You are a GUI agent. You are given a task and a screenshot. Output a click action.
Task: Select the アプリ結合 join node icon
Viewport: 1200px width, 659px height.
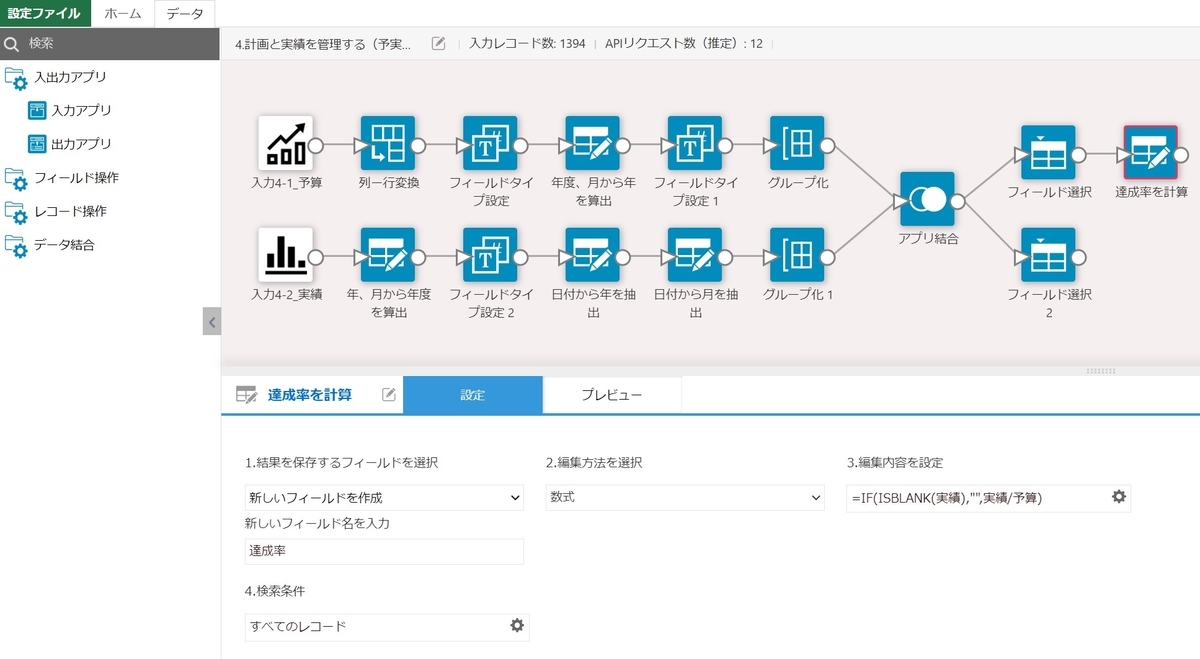coord(927,199)
